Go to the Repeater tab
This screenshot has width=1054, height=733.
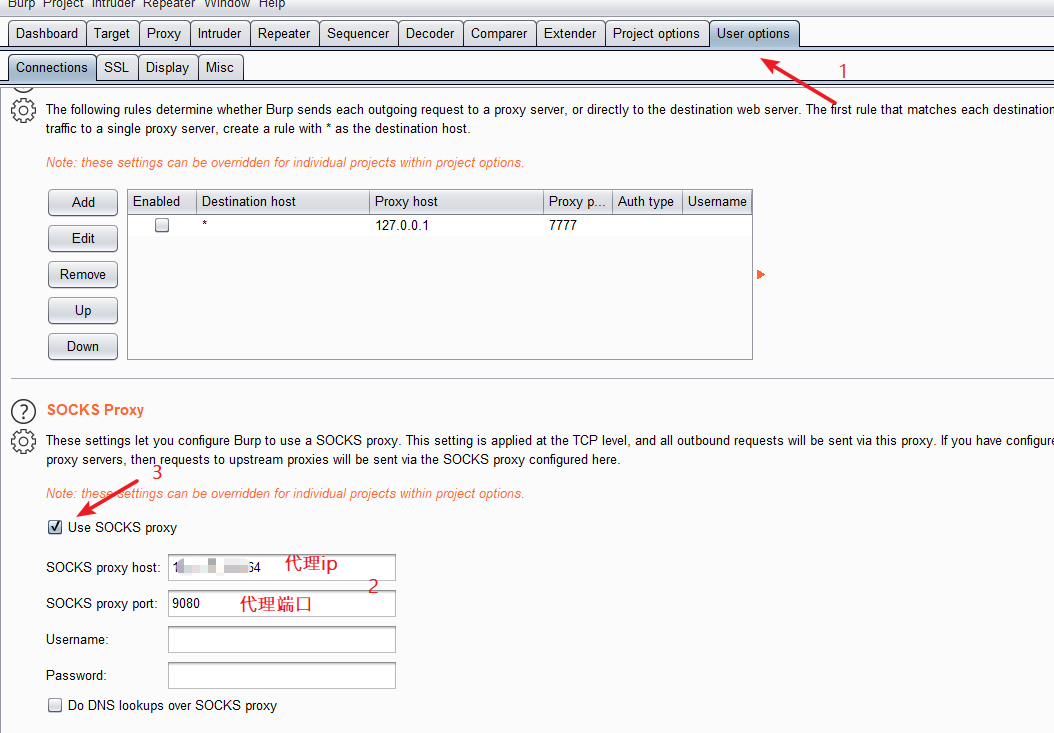click(x=284, y=34)
